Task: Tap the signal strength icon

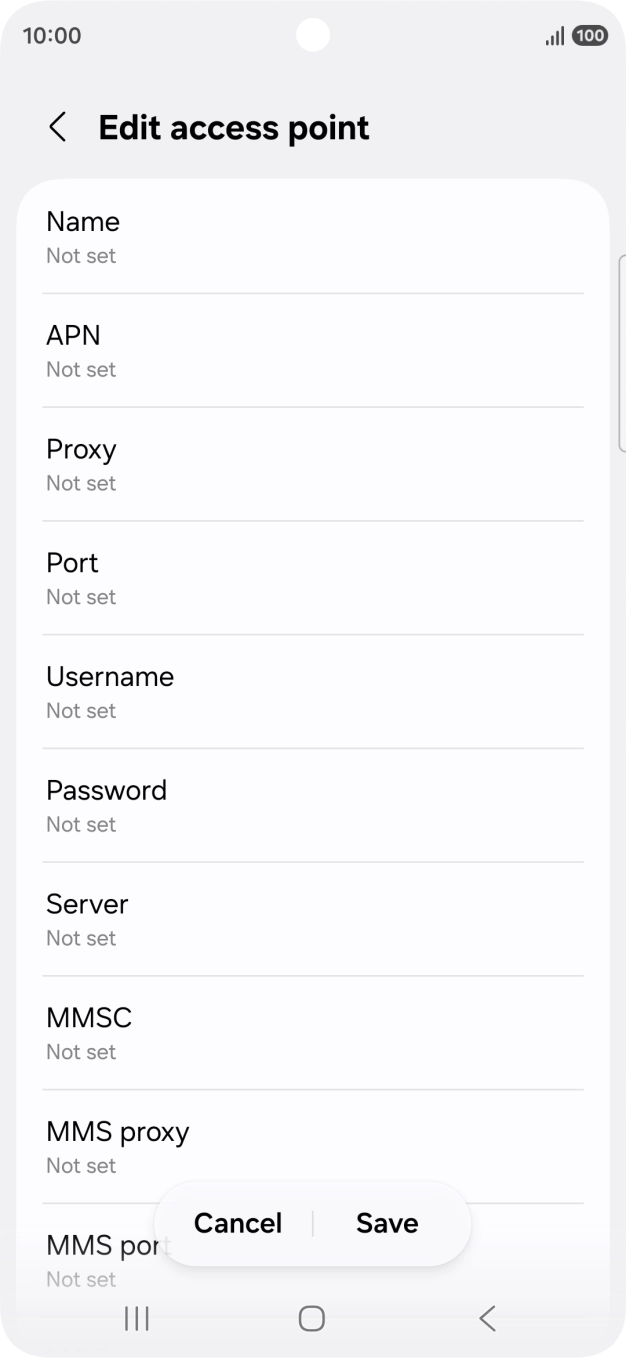Action: (554, 37)
